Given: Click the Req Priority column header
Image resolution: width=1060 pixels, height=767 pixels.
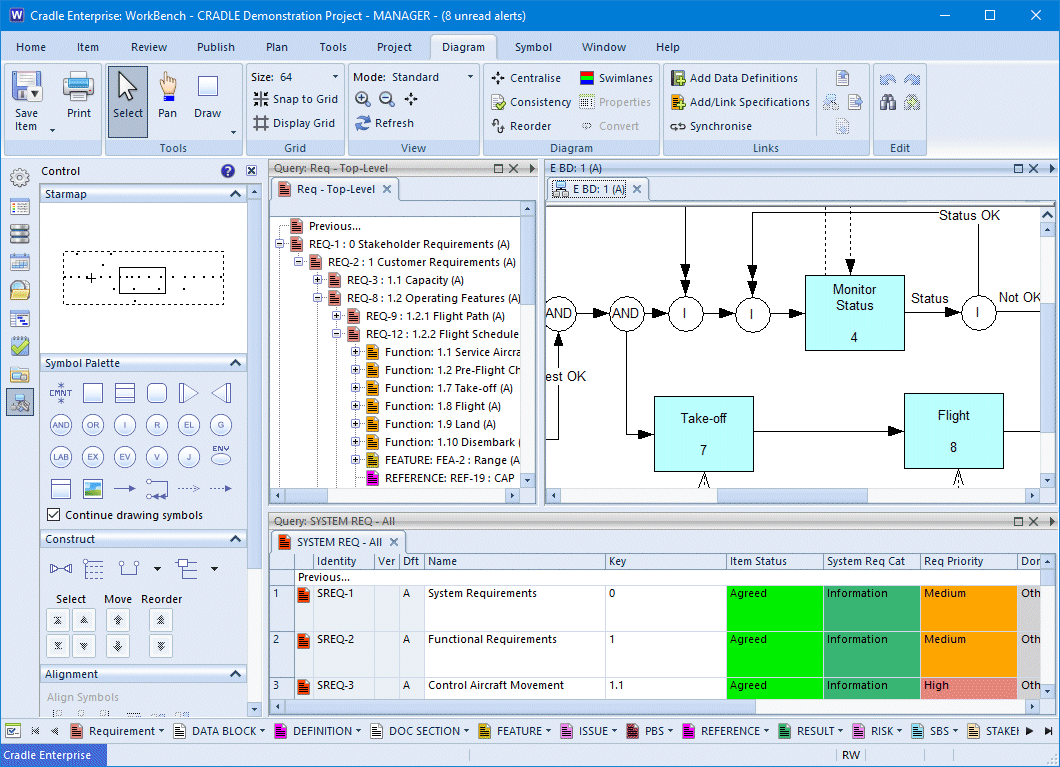Looking at the screenshot, I should pyautogui.click(x=969, y=561).
